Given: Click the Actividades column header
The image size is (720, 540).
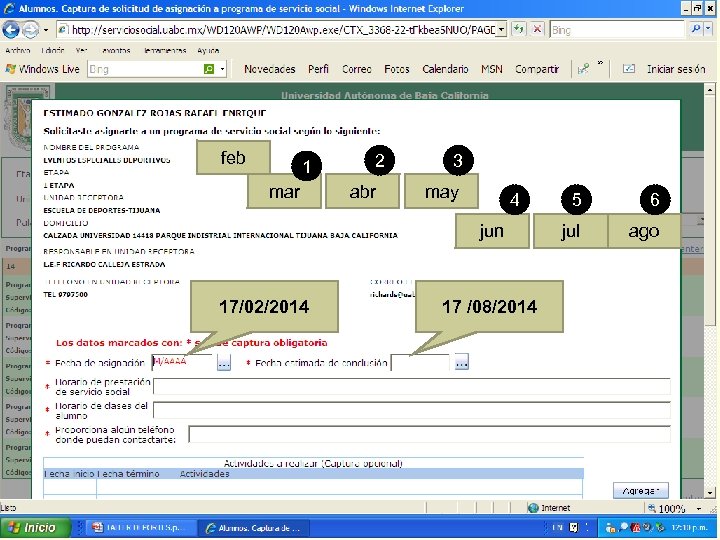Looking at the screenshot, I should pos(204,474).
